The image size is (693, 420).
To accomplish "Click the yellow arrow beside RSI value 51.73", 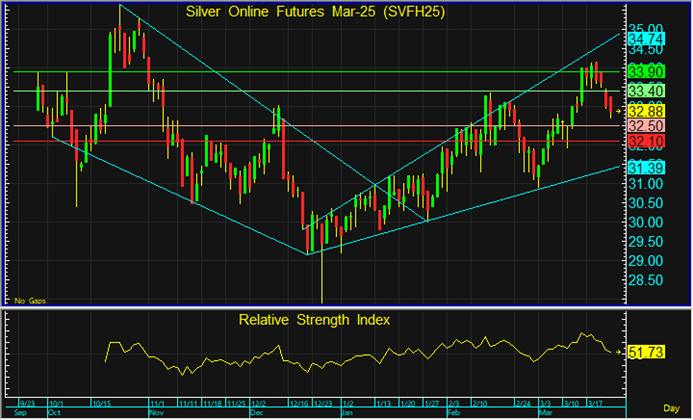I will click(x=620, y=352).
